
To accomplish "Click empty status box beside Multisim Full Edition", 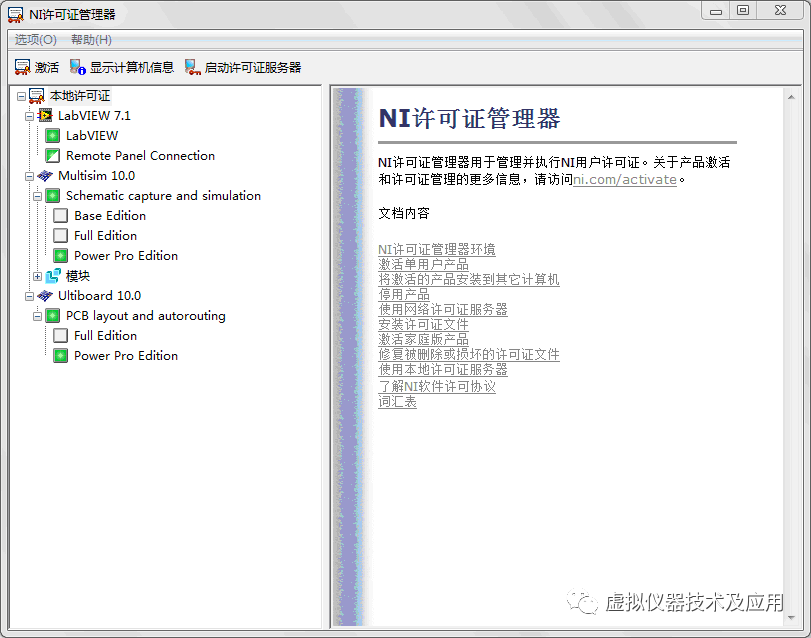I will [61, 236].
